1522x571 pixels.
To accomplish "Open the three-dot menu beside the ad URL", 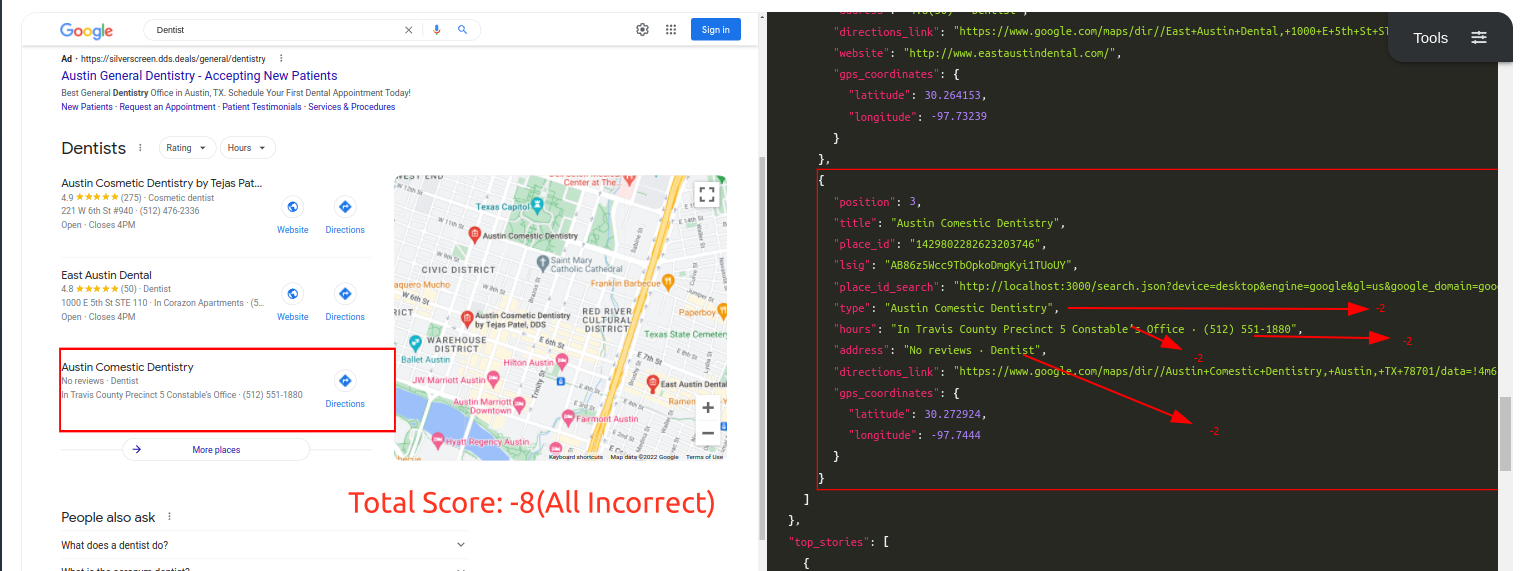I will [281, 58].
